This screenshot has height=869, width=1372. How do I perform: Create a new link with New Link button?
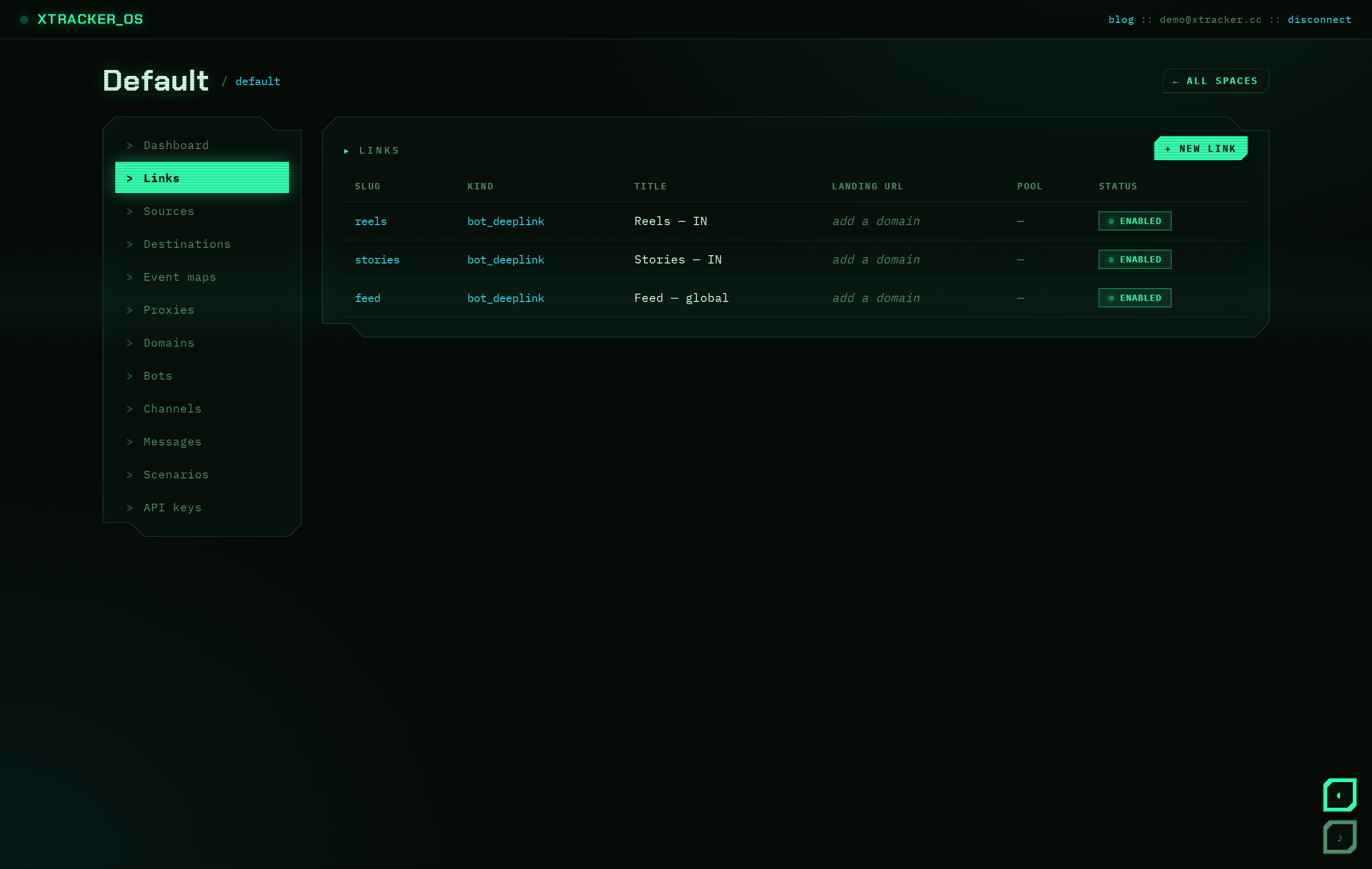tap(1200, 148)
